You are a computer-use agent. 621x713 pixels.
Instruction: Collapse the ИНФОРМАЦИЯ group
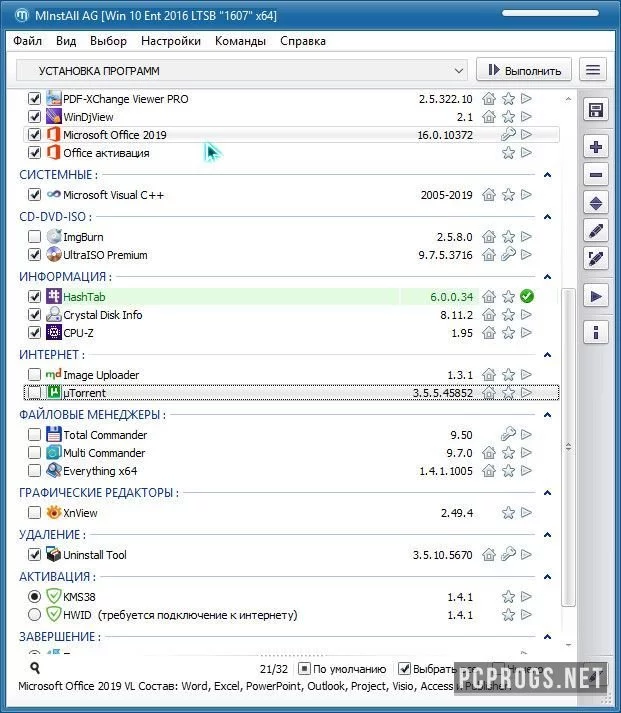click(x=547, y=277)
